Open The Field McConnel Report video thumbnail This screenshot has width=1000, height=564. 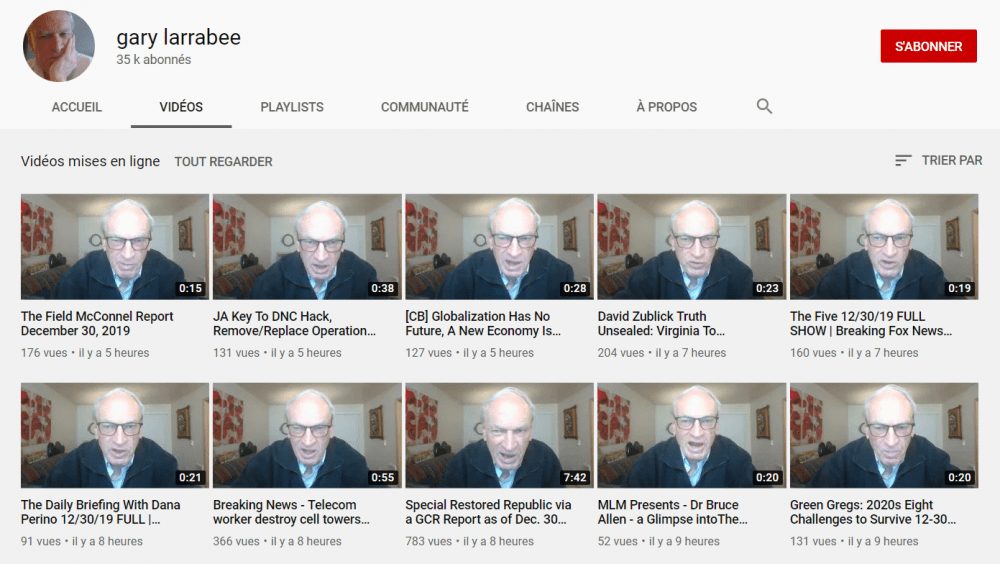[x=115, y=247]
